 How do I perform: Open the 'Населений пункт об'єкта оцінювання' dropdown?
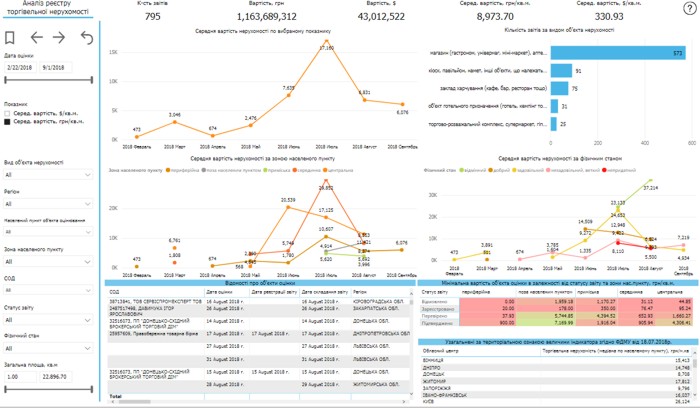tap(48, 232)
